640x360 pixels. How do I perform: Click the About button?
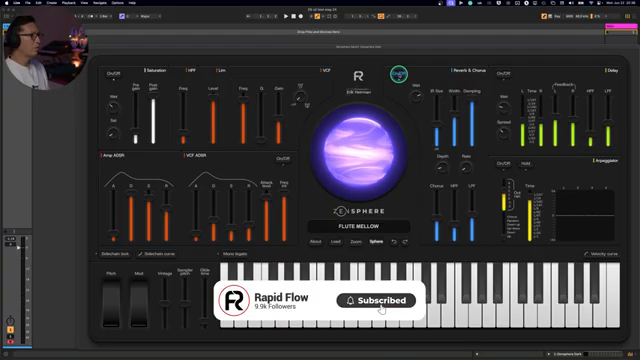tap(316, 242)
